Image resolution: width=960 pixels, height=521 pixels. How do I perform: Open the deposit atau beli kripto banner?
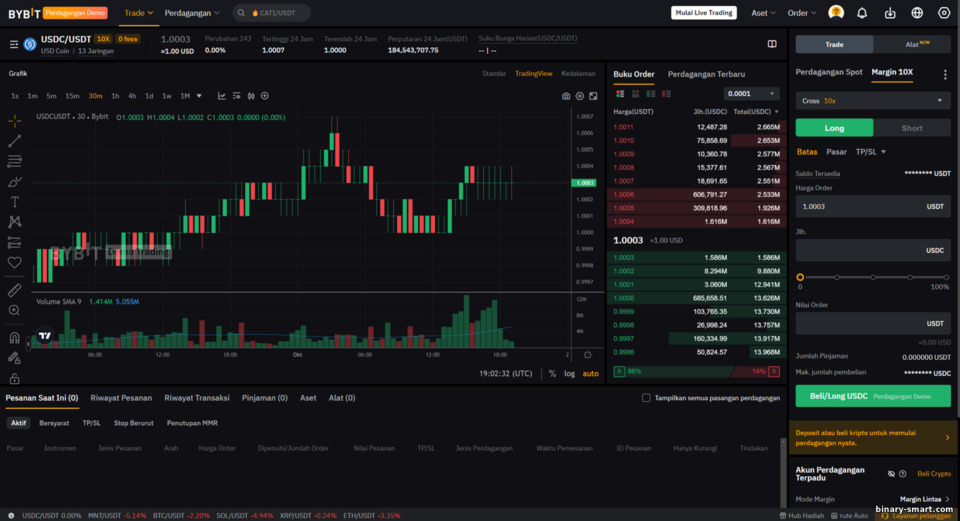[x=873, y=438]
